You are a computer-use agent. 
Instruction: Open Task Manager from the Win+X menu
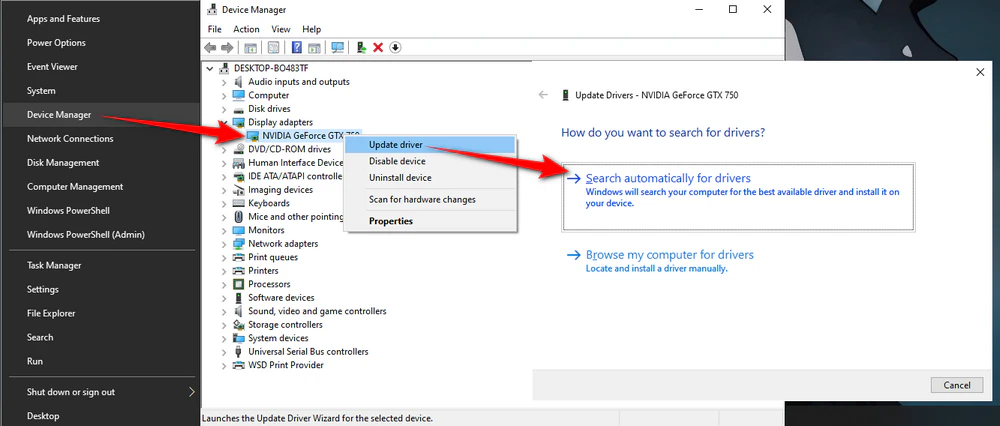54,266
